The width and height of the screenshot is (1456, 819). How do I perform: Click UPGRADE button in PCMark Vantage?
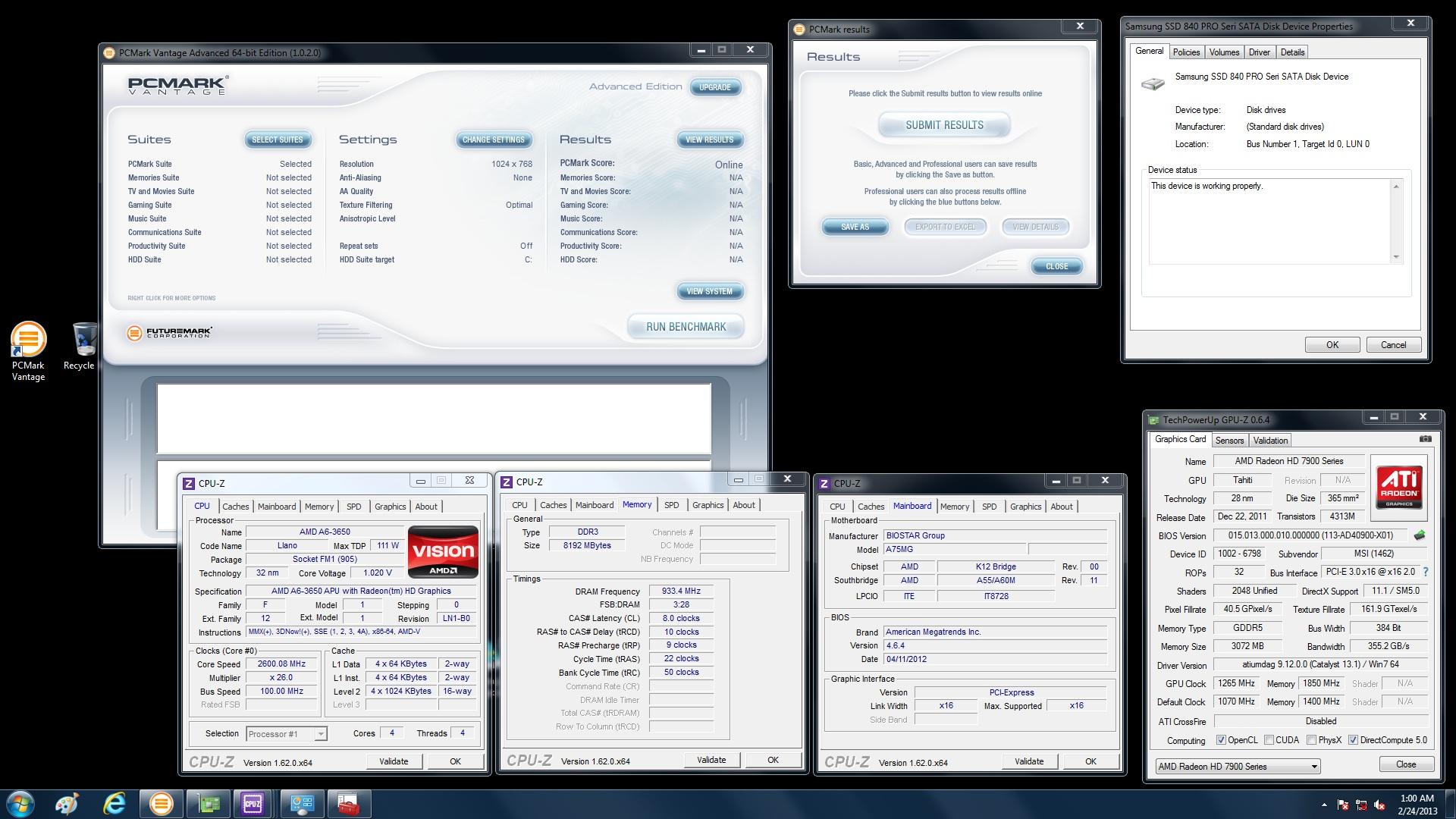tap(714, 87)
